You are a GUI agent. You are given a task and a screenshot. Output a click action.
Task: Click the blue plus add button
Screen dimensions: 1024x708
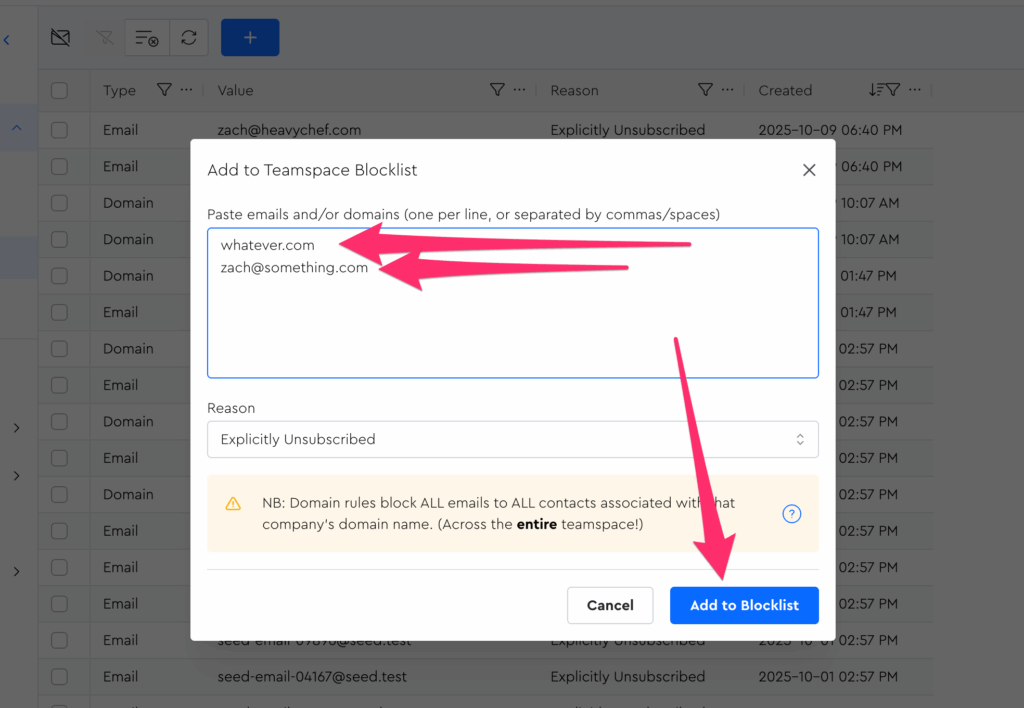pyautogui.click(x=250, y=38)
